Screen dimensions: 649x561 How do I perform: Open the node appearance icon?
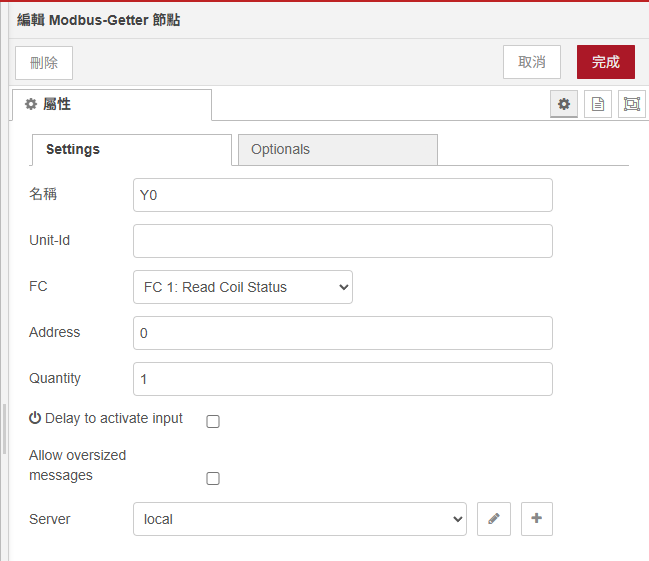coord(631,104)
